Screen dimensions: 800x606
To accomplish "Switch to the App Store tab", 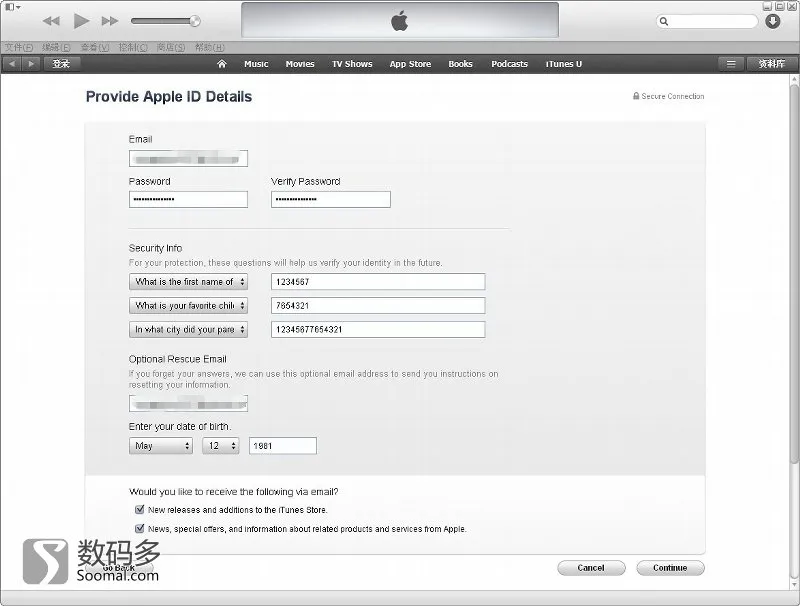I will tap(410, 64).
